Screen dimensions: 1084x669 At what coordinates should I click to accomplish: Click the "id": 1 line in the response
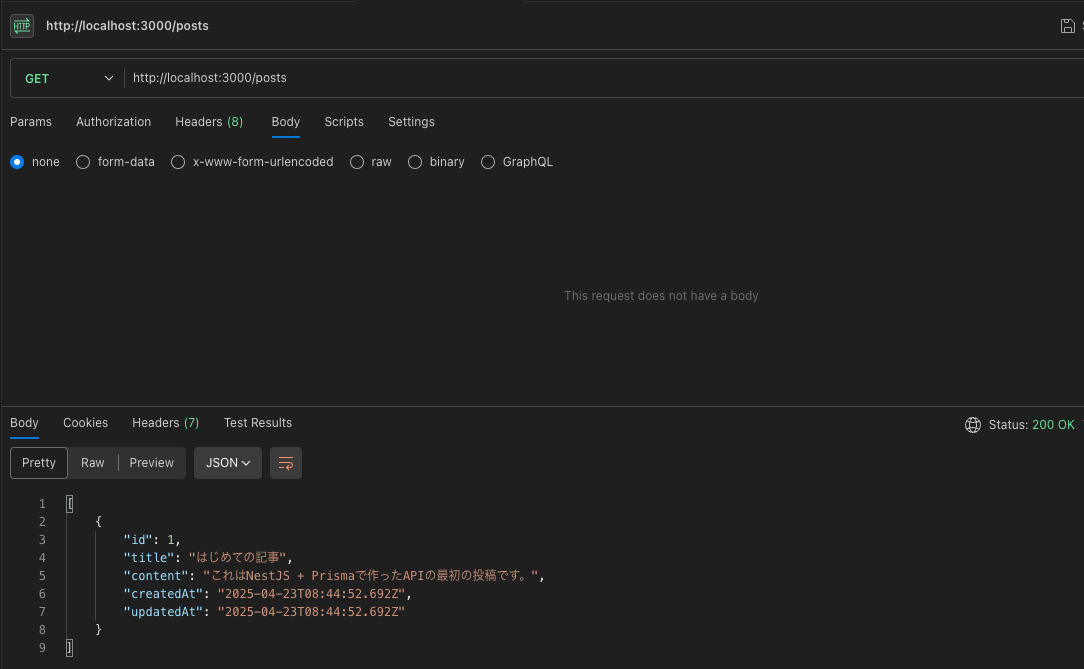pyautogui.click(x=151, y=540)
